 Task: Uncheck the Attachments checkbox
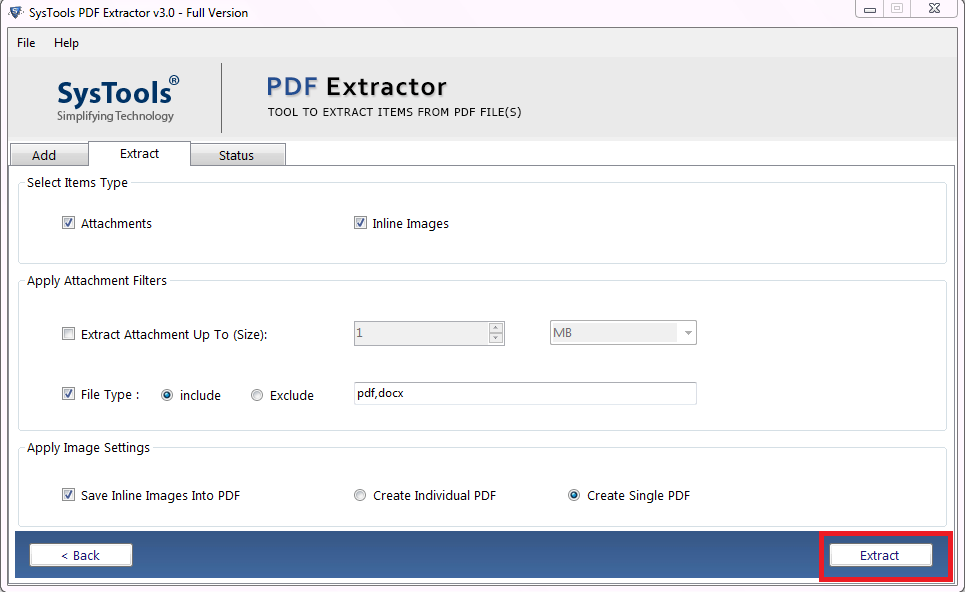click(68, 223)
